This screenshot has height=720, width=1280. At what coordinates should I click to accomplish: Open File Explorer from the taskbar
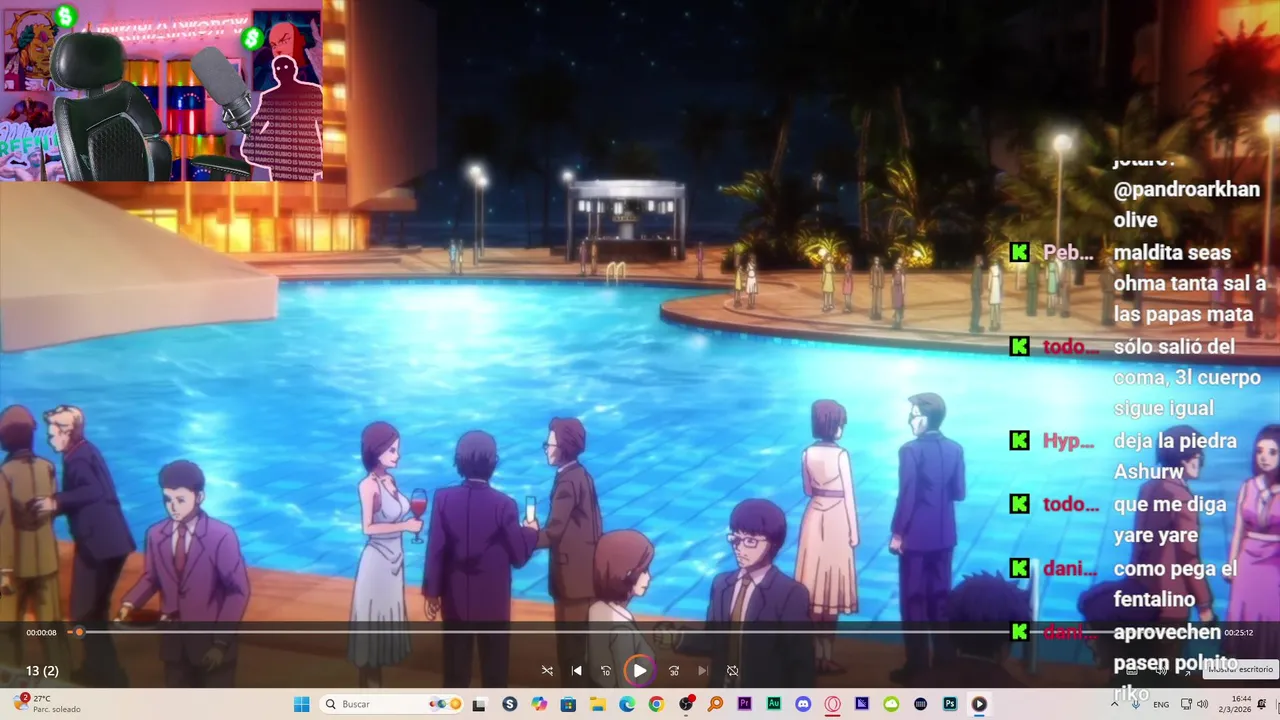(x=598, y=704)
